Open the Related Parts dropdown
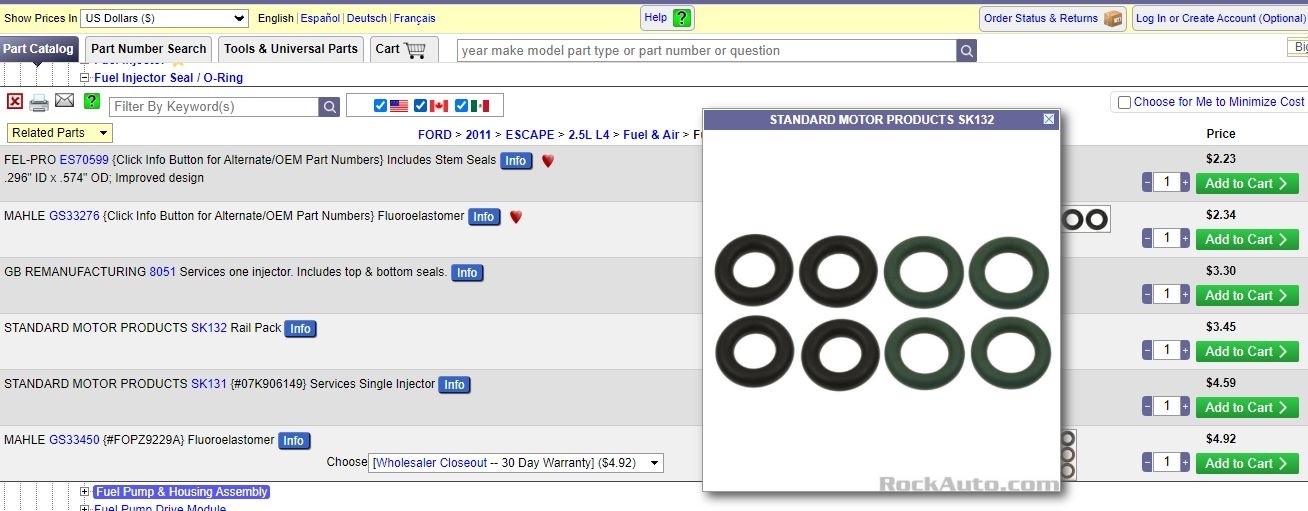This screenshot has width=1308, height=511. coord(60,133)
